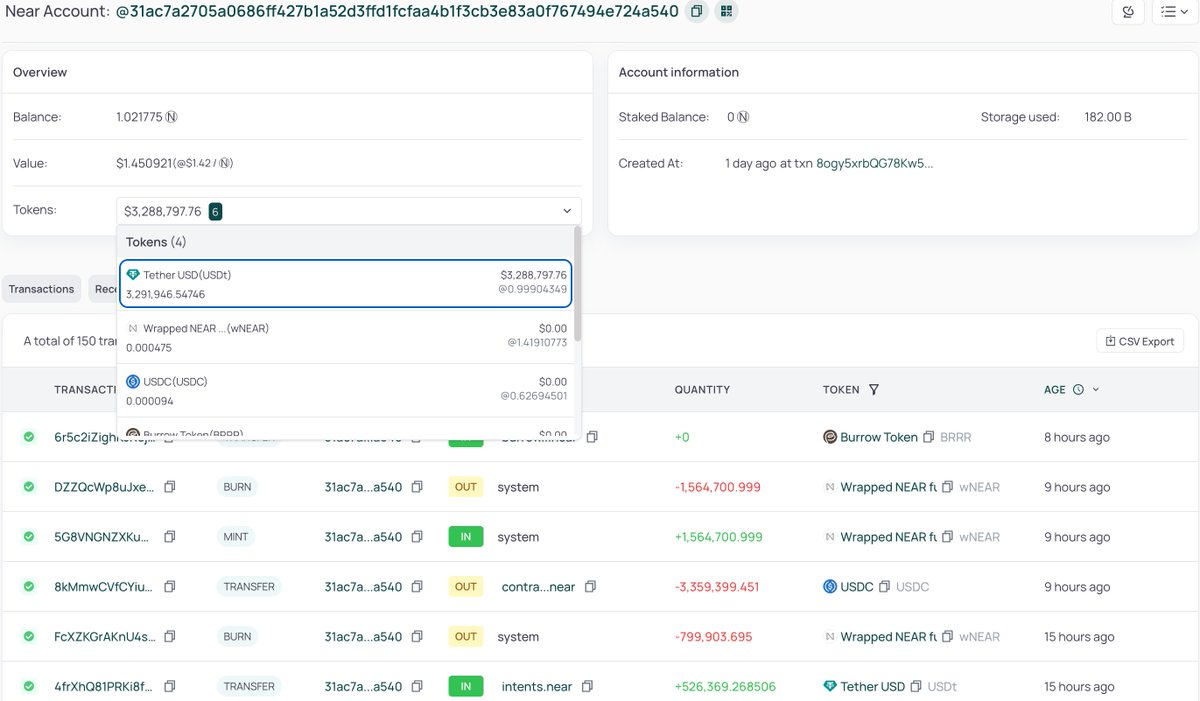This screenshot has height=701, width=1200.
Task: Sort by AGE using chevron arrow
Action: coord(1096,390)
